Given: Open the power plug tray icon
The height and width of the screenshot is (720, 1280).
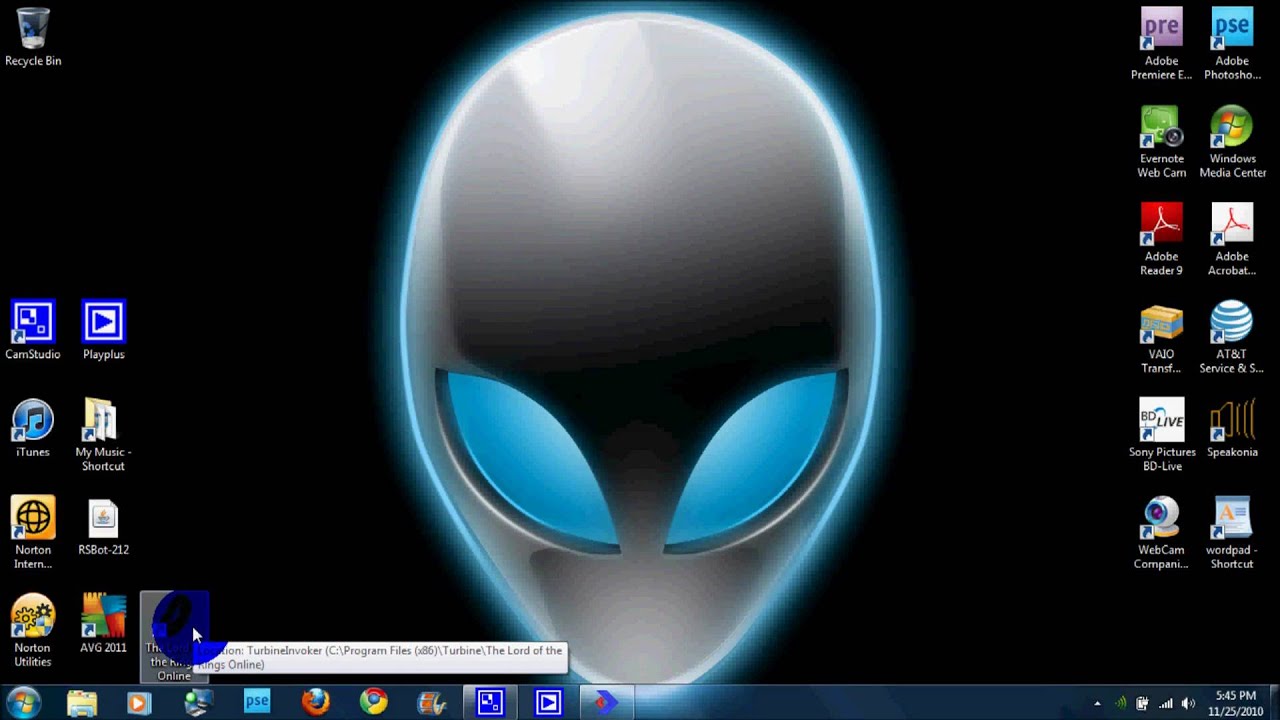Looking at the screenshot, I should [x=1142, y=703].
